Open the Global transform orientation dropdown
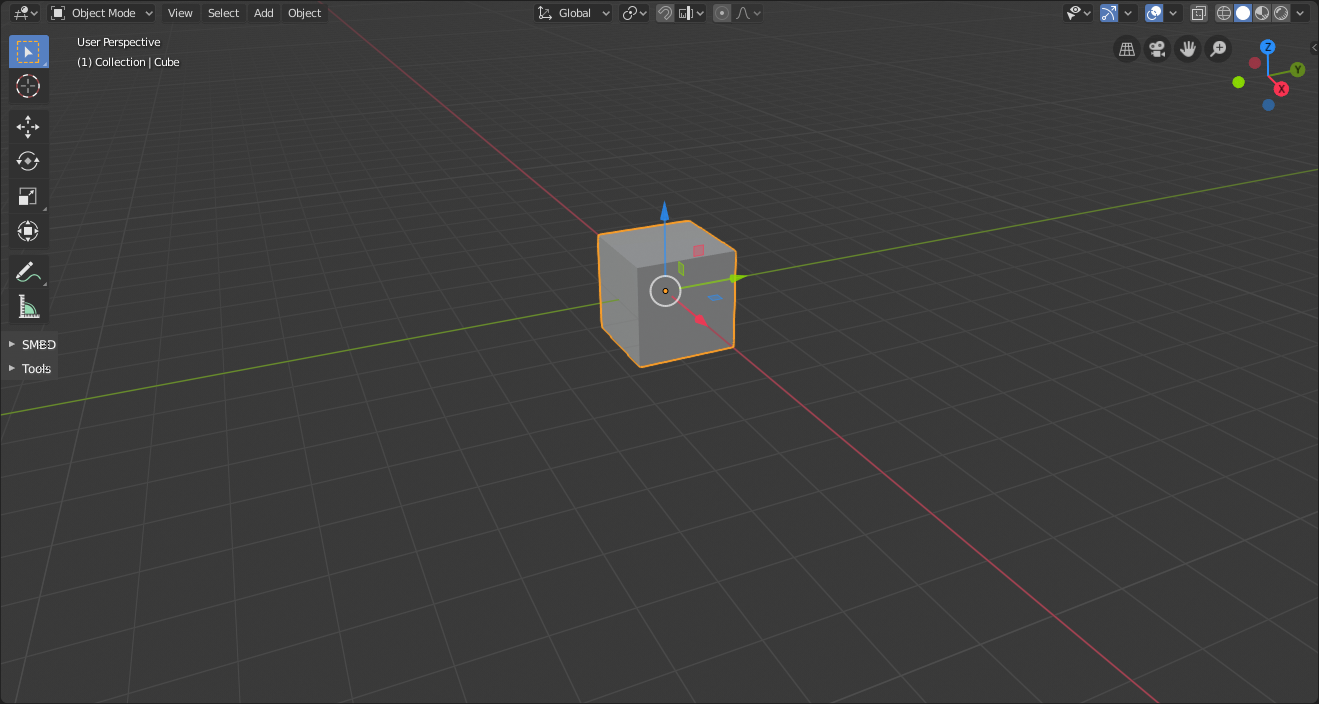1319x704 pixels. pyautogui.click(x=573, y=13)
